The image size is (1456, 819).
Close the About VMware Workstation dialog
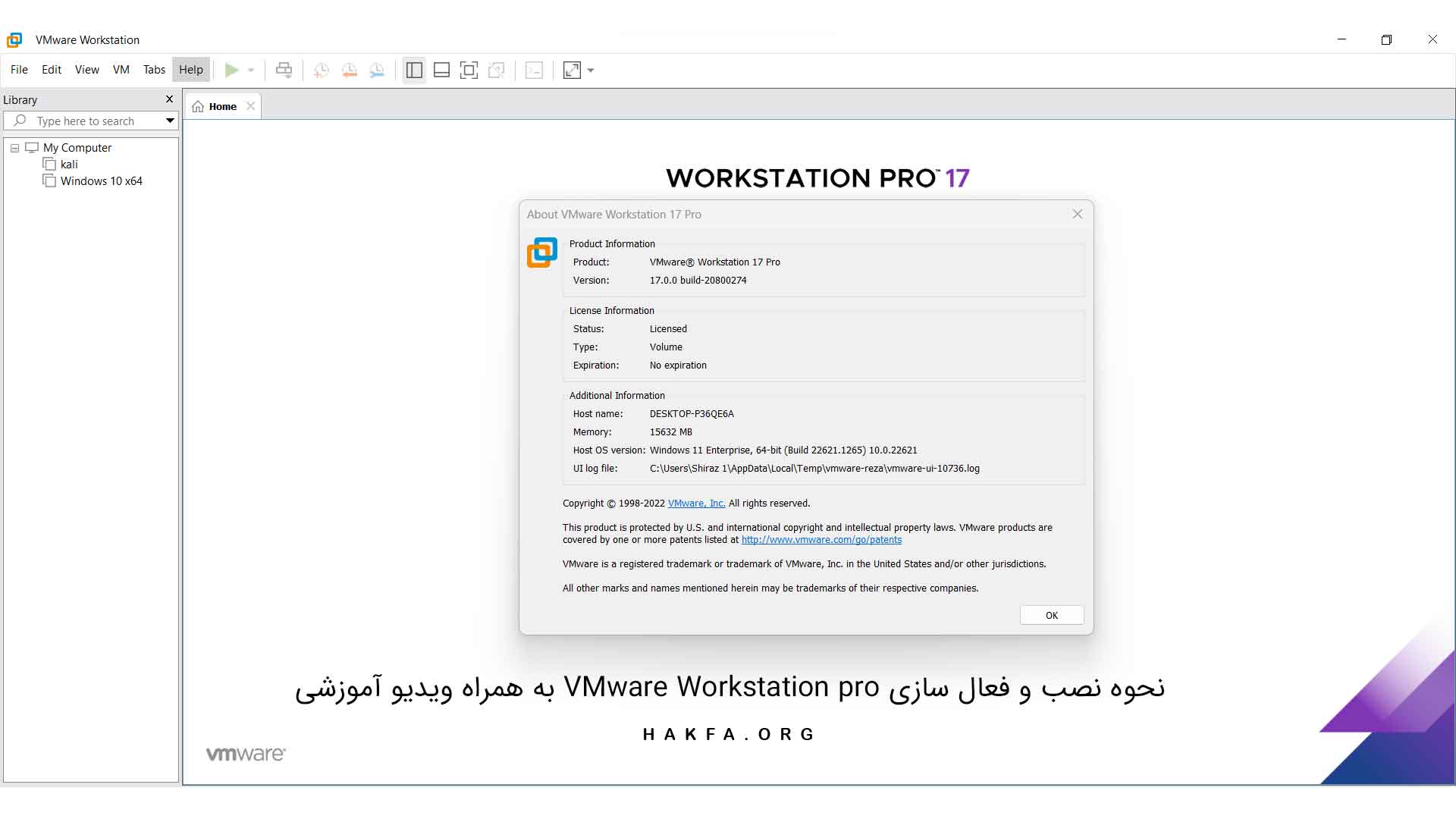pos(1078,214)
